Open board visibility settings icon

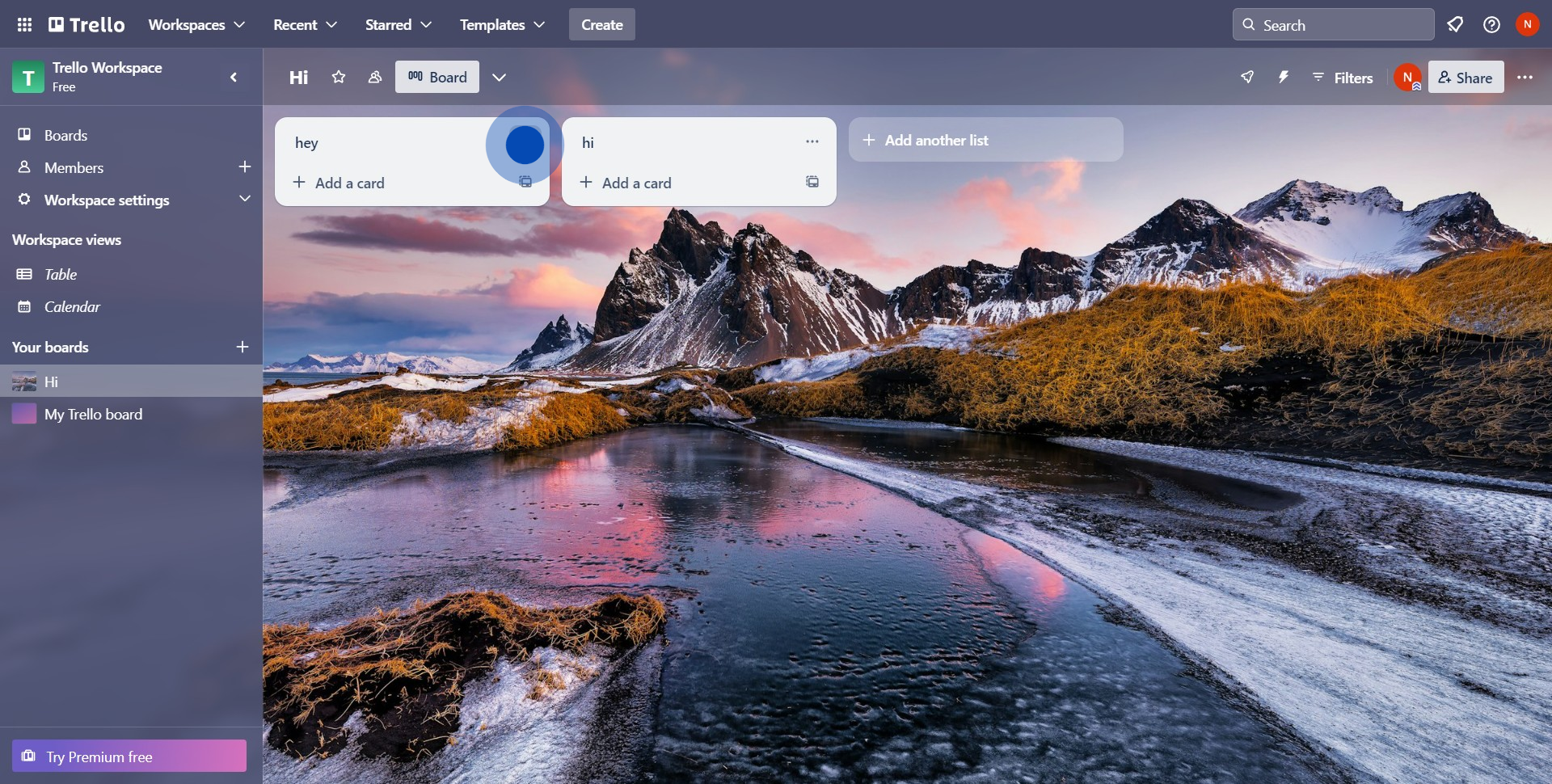[x=375, y=77]
